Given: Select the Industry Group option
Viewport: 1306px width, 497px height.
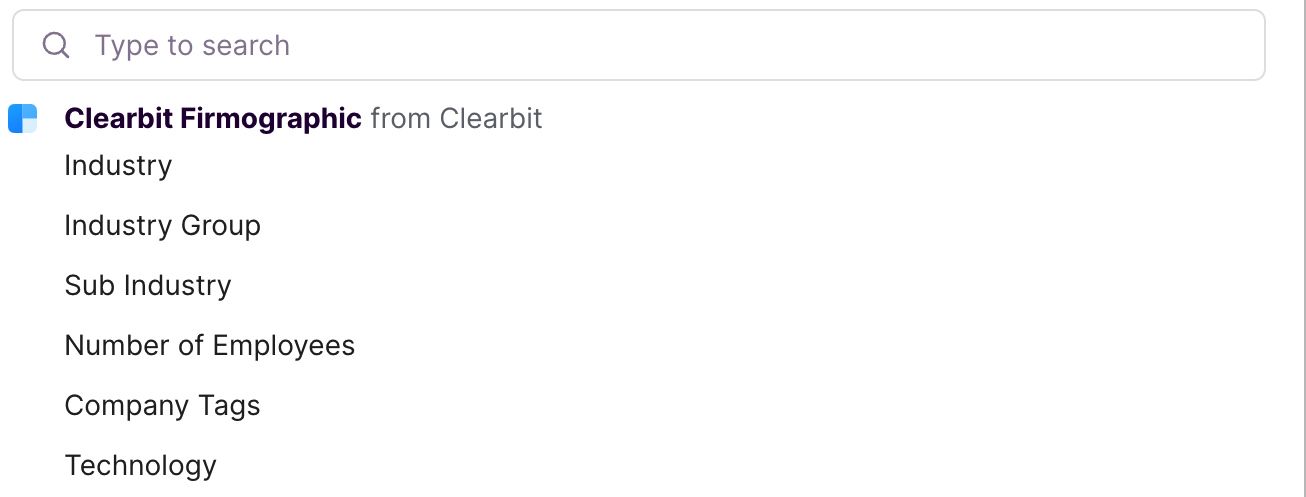Looking at the screenshot, I should [162, 226].
